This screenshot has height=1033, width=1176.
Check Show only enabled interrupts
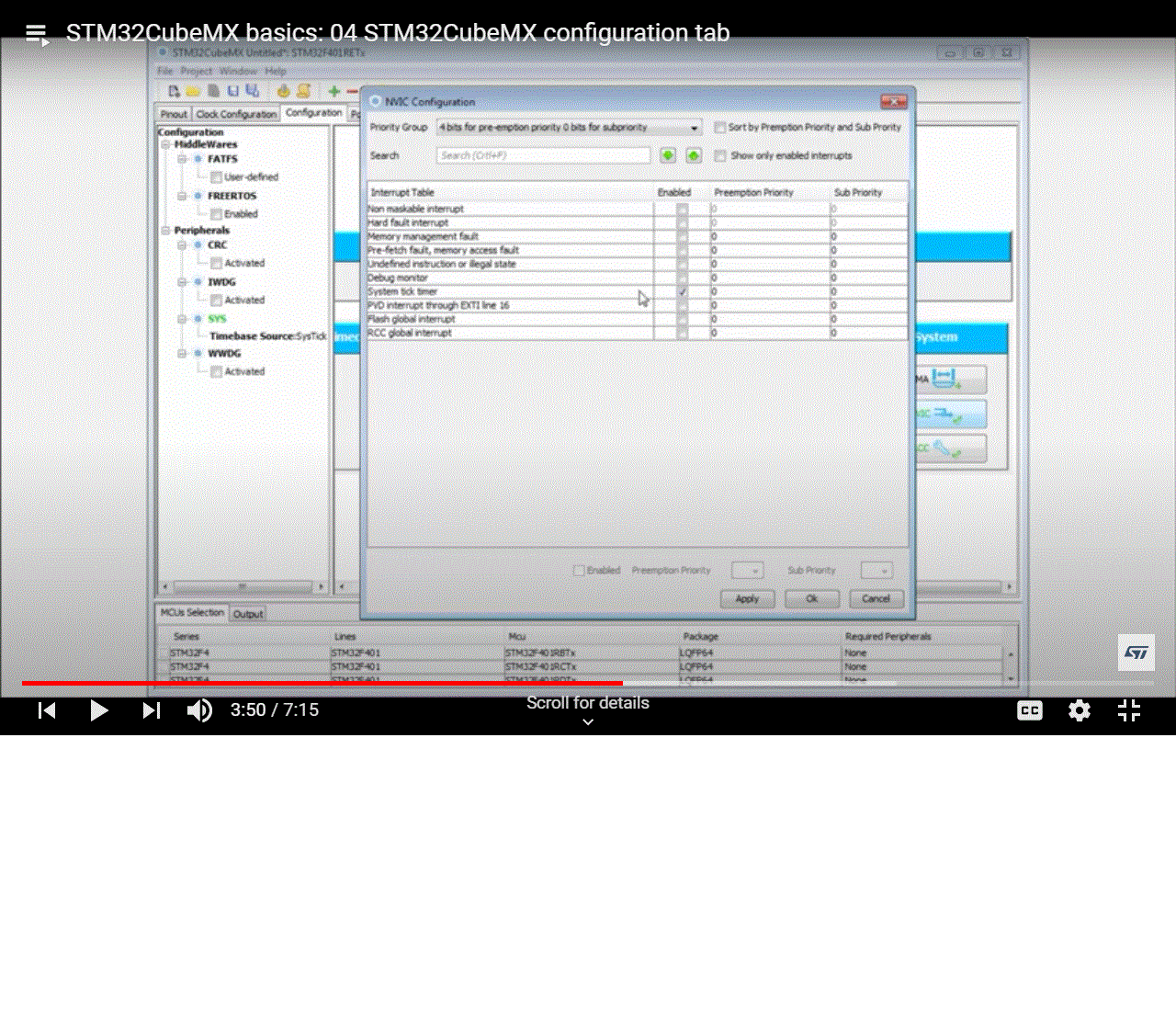[x=720, y=156]
